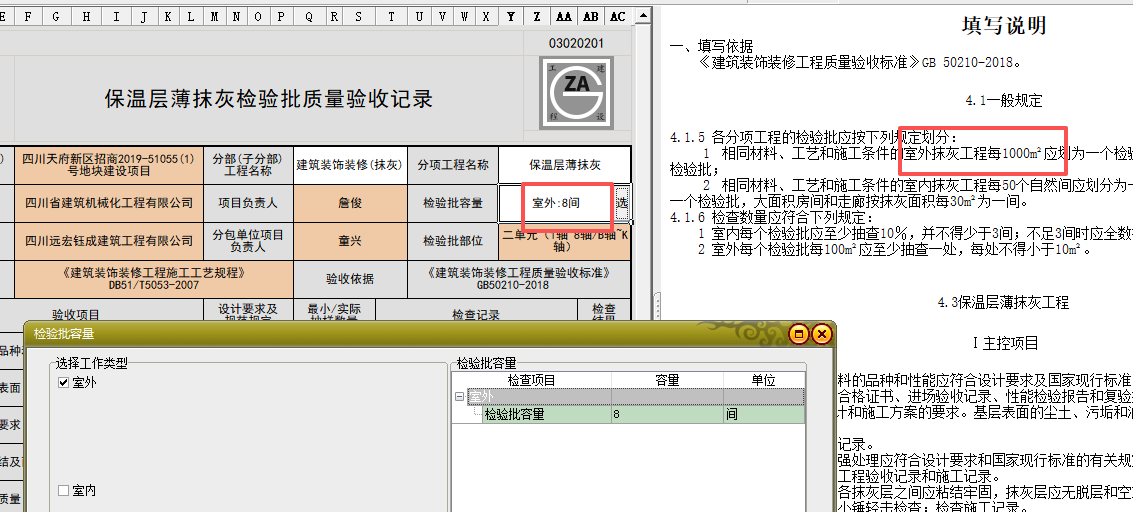Screen dimensions: 1133x512
Task: Select column header K
Action: coord(168,16)
